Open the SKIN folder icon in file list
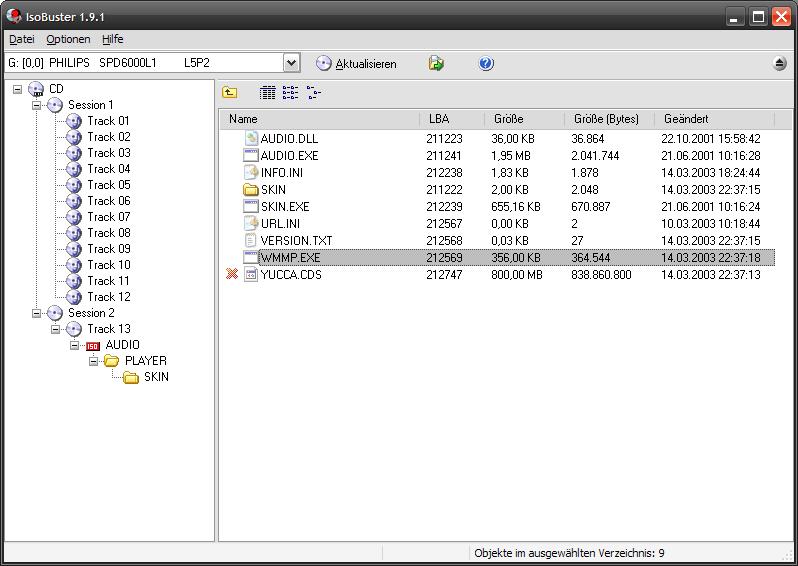 pyautogui.click(x=251, y=190)
